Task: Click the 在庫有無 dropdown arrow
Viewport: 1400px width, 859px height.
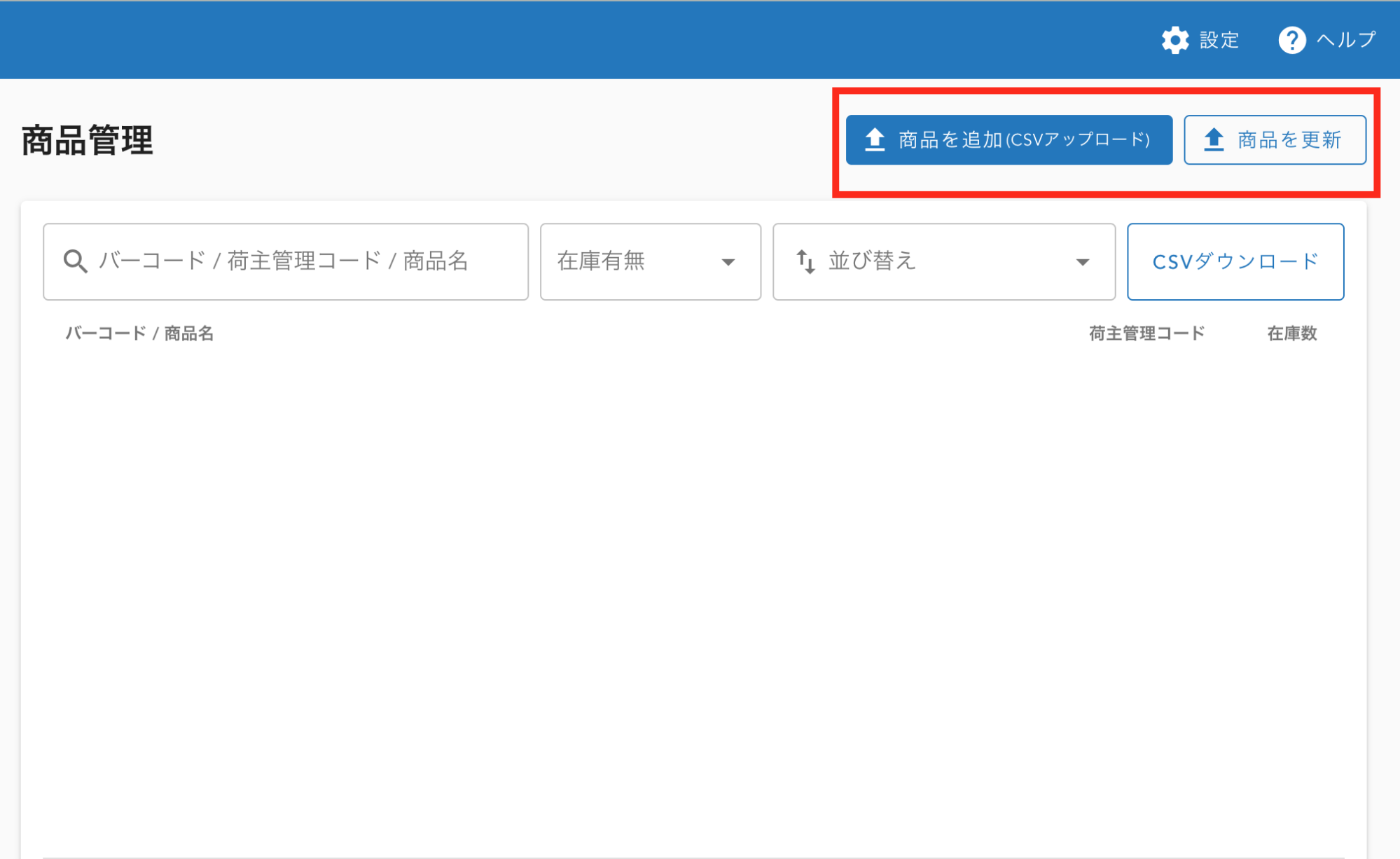Action: (728, 262)
